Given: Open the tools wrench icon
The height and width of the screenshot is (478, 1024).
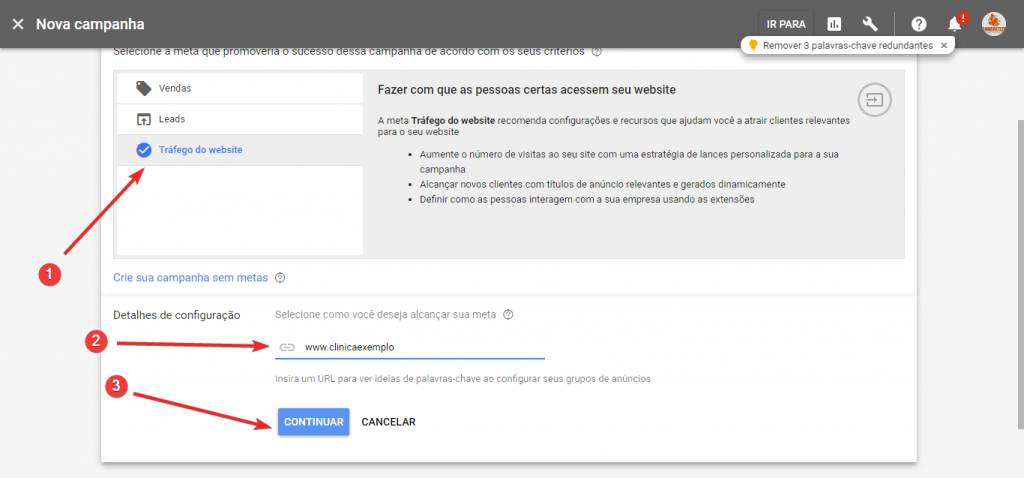Looking at the screenshot, I should pyautogui.click(x=869, y=24).
